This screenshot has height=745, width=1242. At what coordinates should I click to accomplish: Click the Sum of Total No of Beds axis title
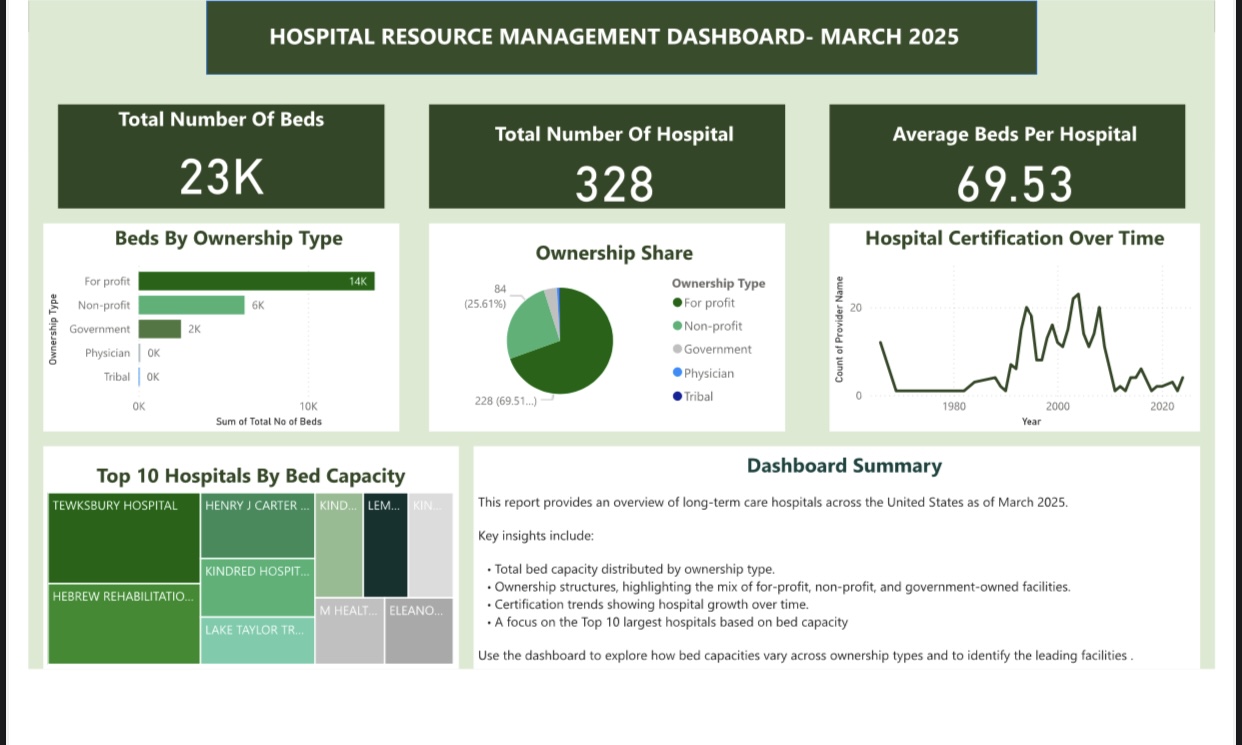[269, 422]
